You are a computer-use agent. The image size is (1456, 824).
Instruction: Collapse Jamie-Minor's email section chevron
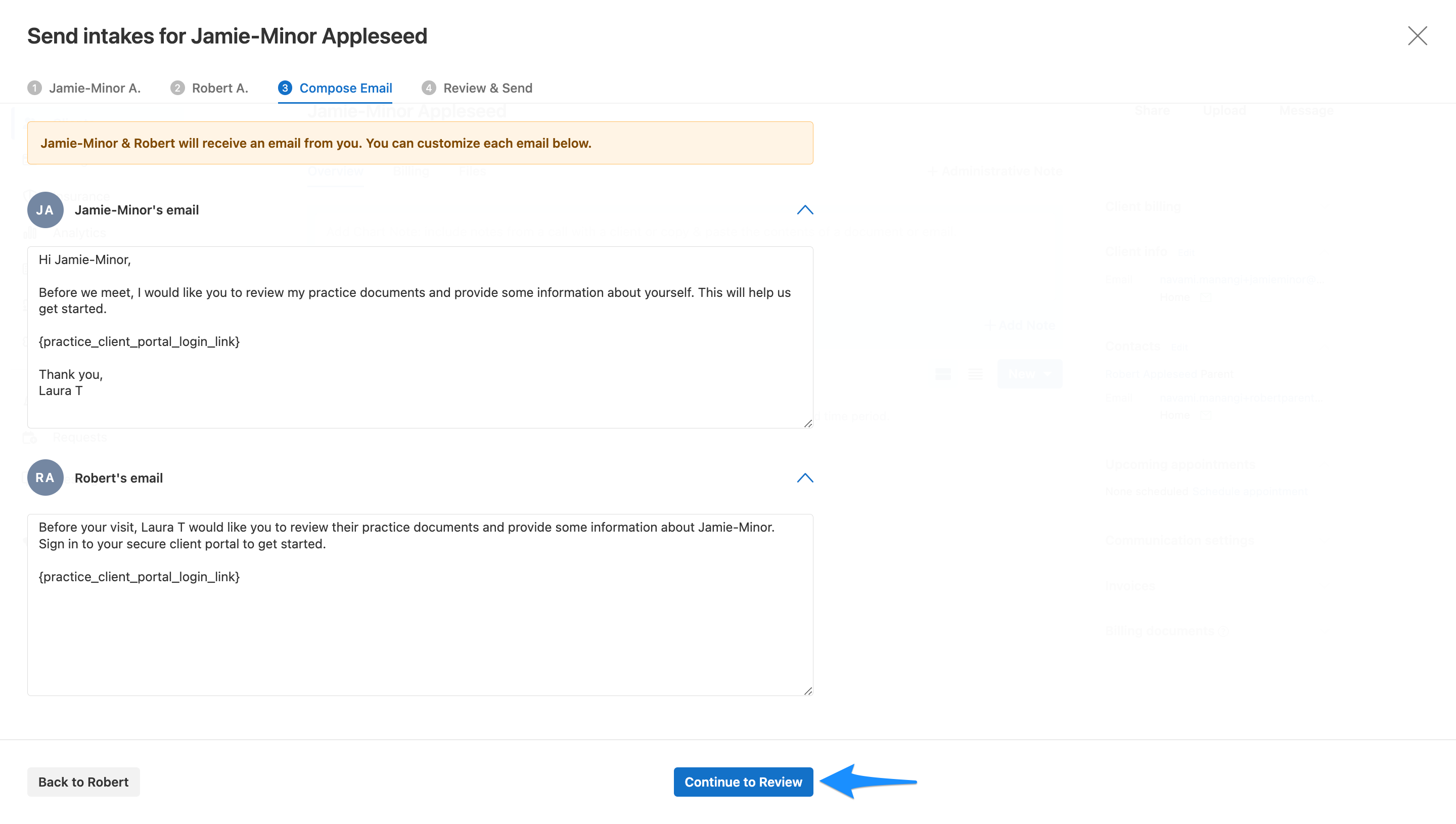[805, 210]
